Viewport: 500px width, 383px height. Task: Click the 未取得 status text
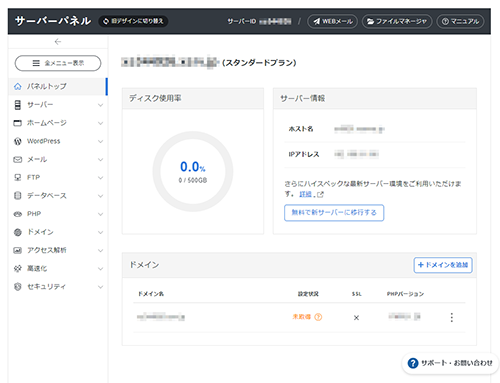301,317
